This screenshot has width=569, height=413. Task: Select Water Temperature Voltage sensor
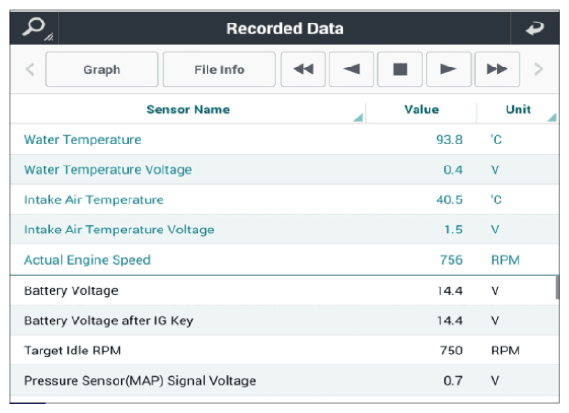point(285,170)
